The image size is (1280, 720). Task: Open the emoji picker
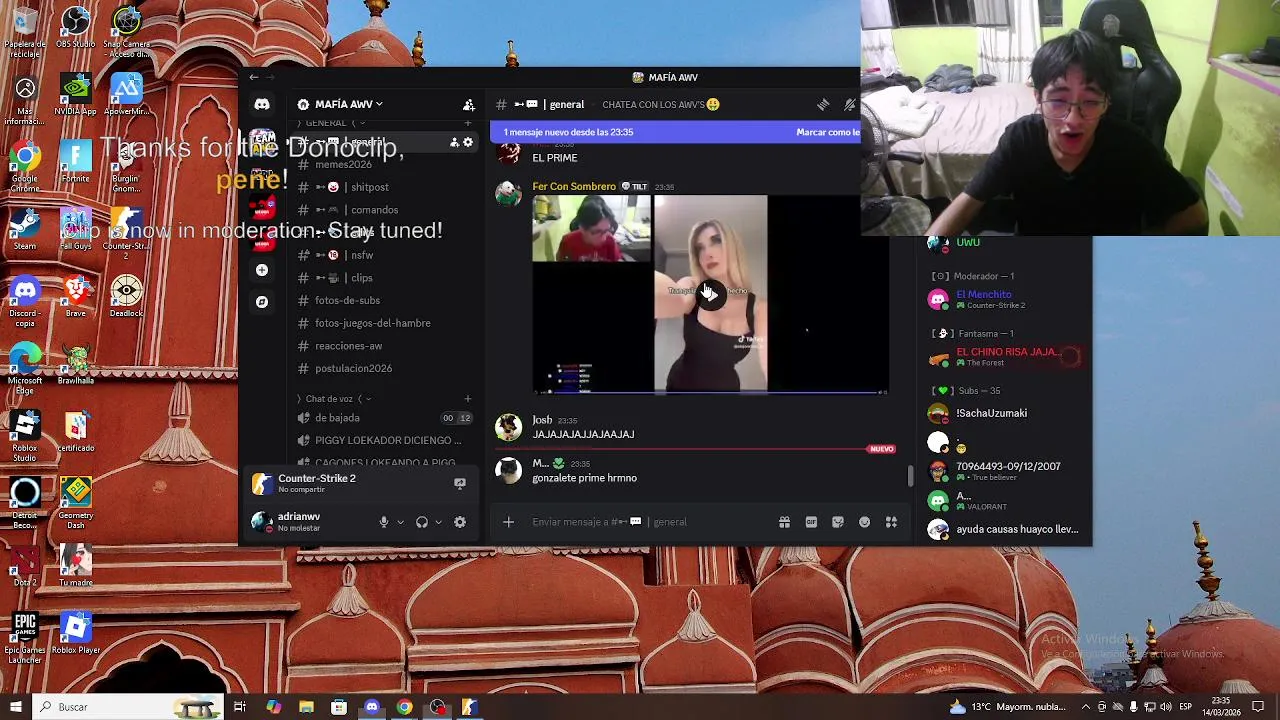(x=864, y=522)
